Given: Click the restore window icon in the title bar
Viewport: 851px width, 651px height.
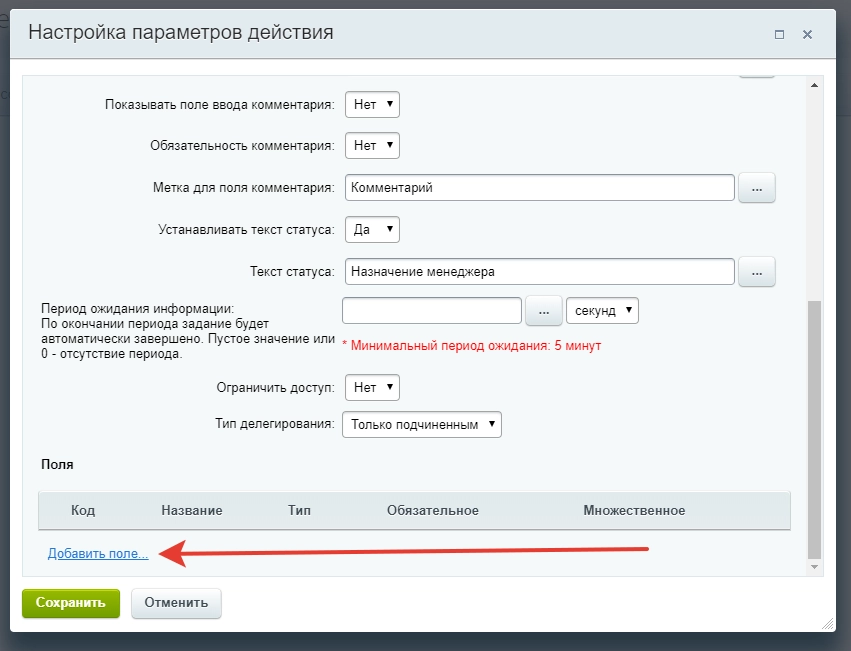Looking at the screenshot, I should click(779, 33).
